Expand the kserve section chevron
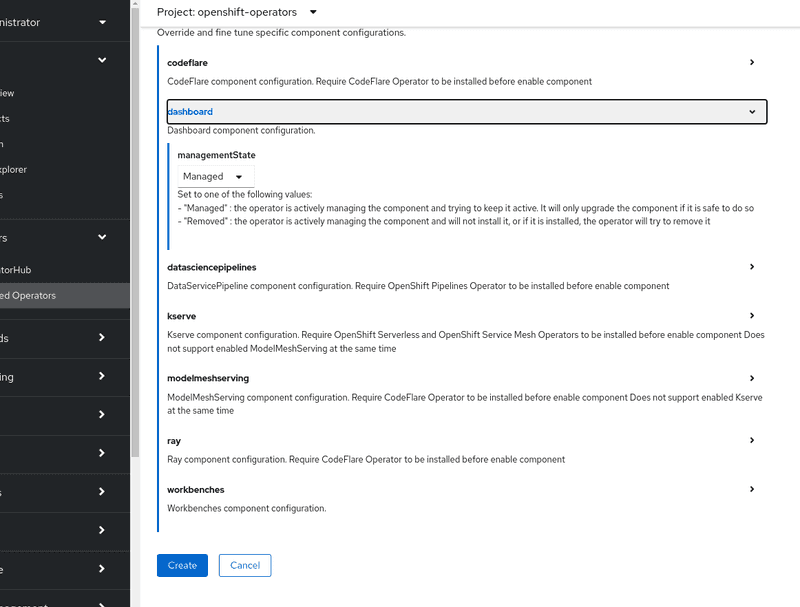 (752, 316)
